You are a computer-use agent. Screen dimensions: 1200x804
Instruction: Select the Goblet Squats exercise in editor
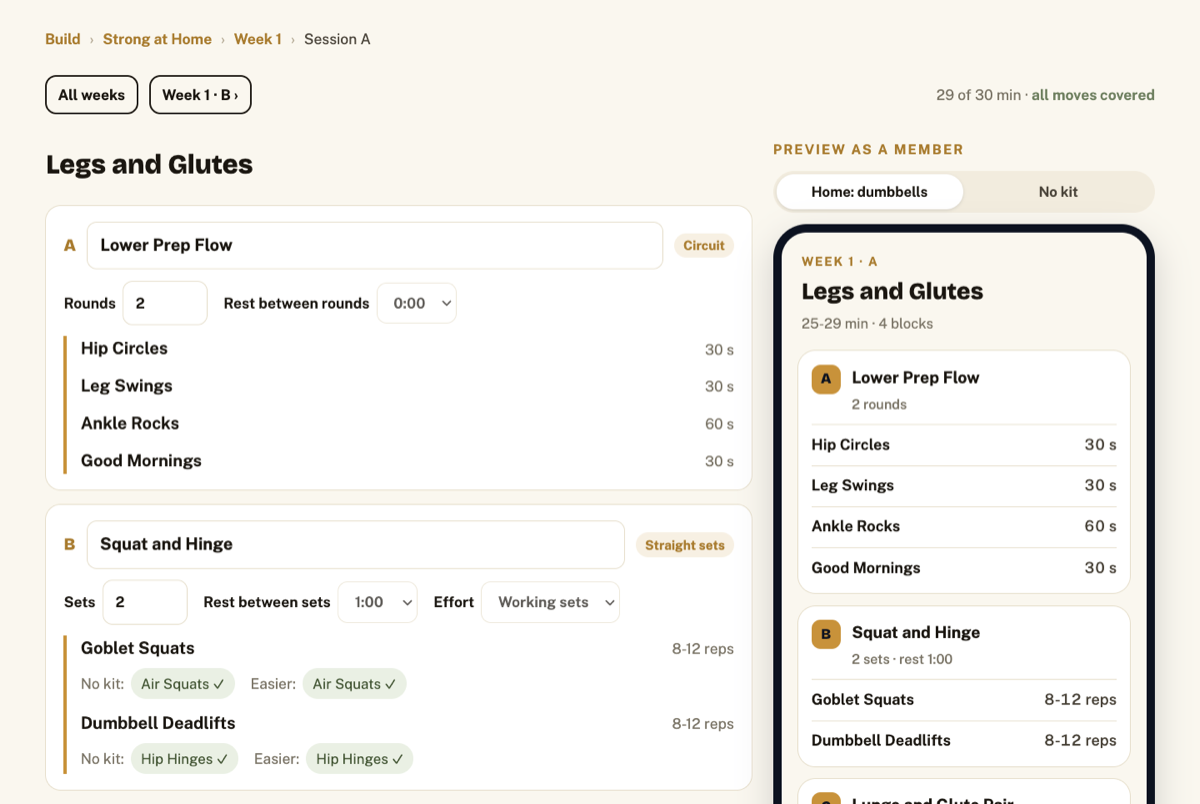tap(138, 648)
